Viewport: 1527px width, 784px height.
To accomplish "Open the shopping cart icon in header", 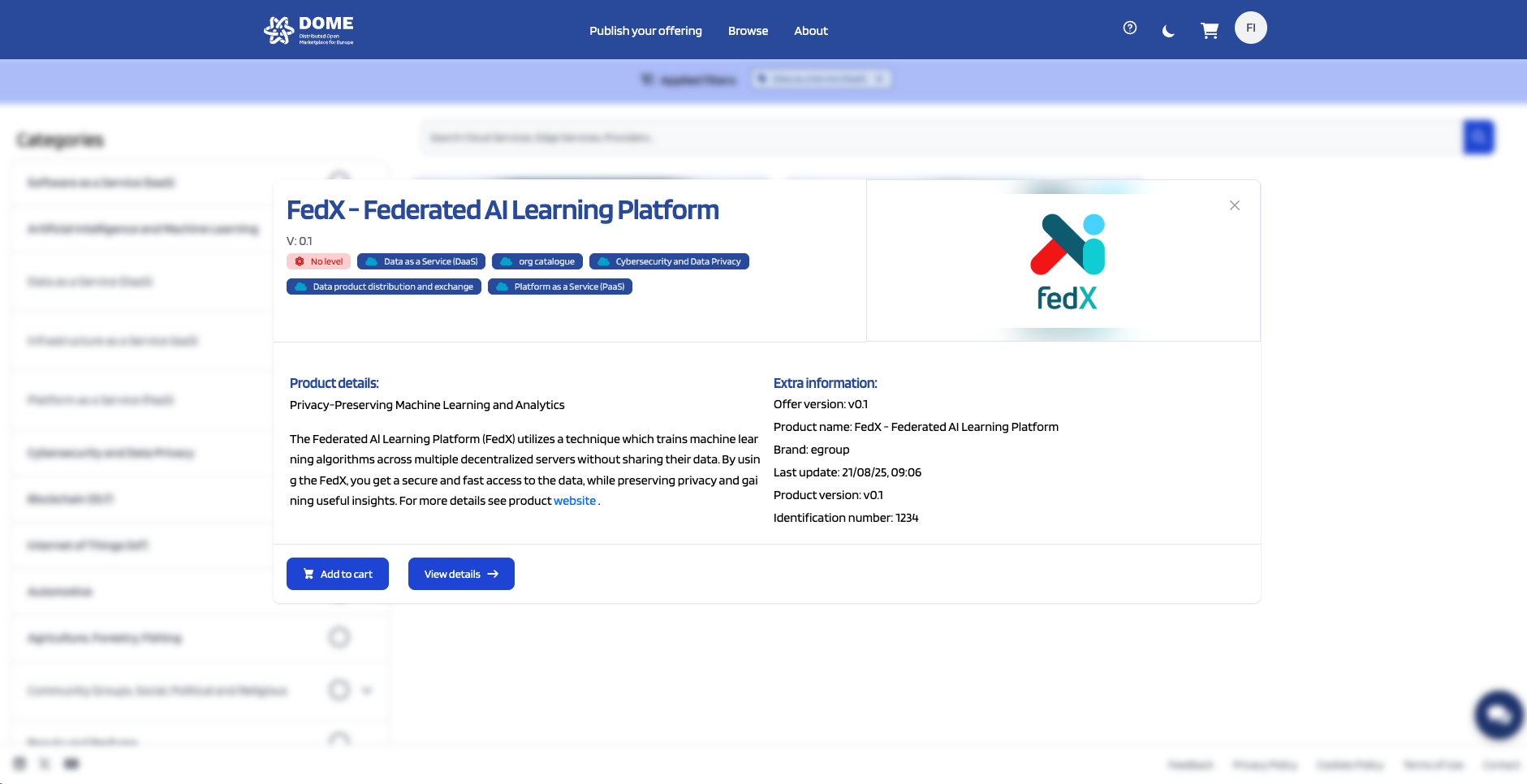I will click(x=1210, y=31).
